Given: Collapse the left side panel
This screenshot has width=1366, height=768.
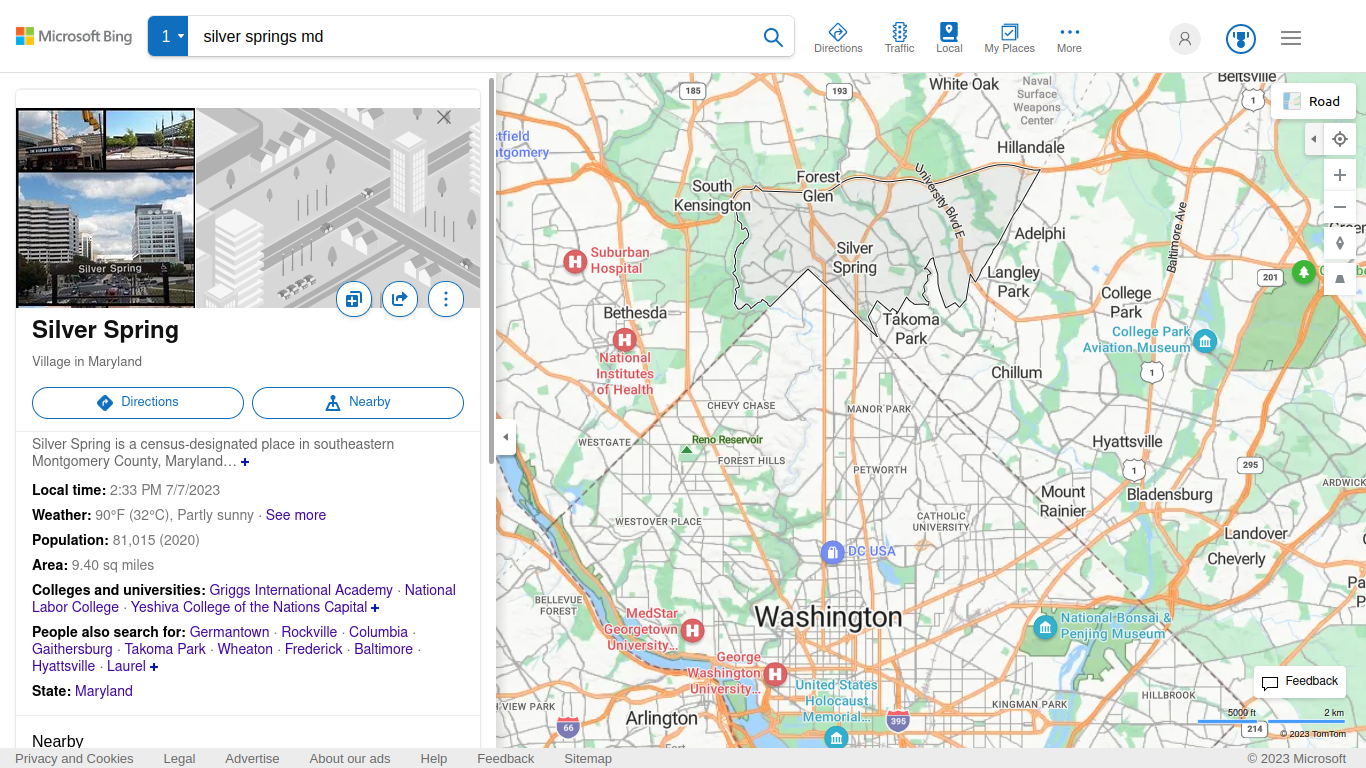Looking at the screenshot, I should pos(506,437).
